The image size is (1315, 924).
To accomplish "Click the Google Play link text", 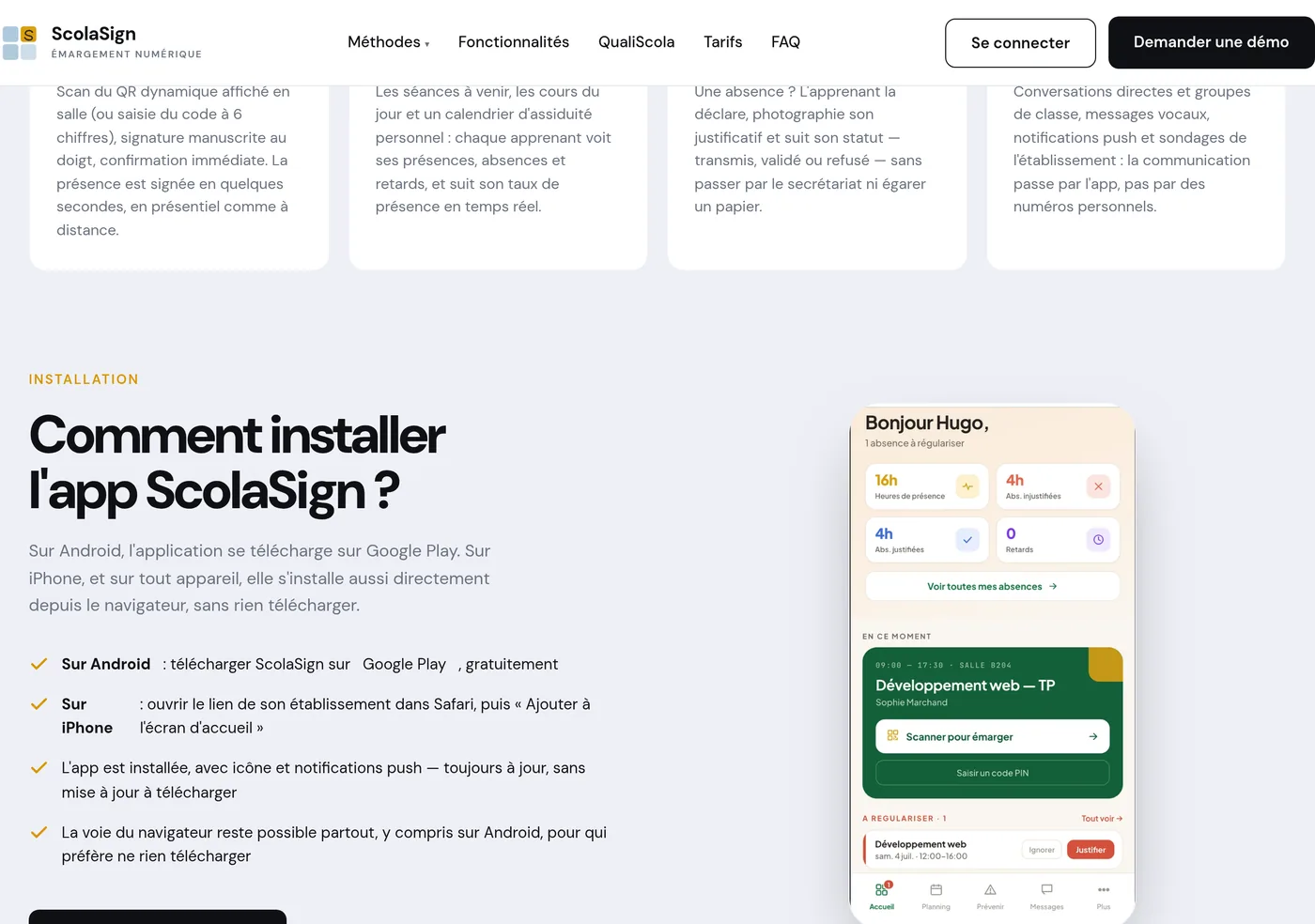I will coord(404,664).
